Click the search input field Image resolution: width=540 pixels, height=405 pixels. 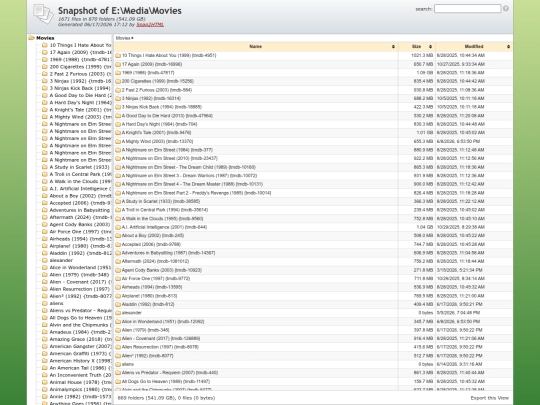coord(467,9)
